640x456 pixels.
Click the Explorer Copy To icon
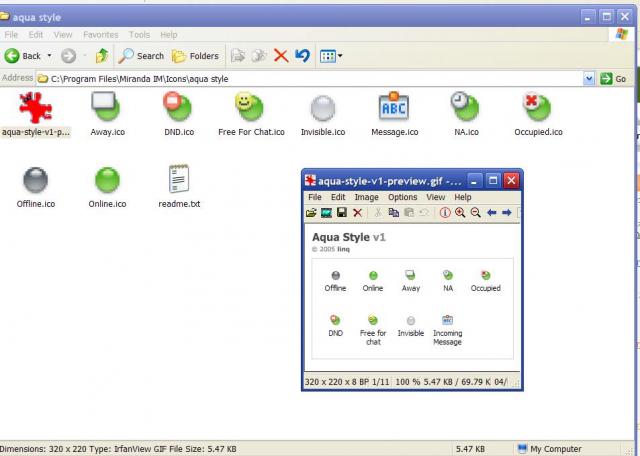click(x=259, y=56)
